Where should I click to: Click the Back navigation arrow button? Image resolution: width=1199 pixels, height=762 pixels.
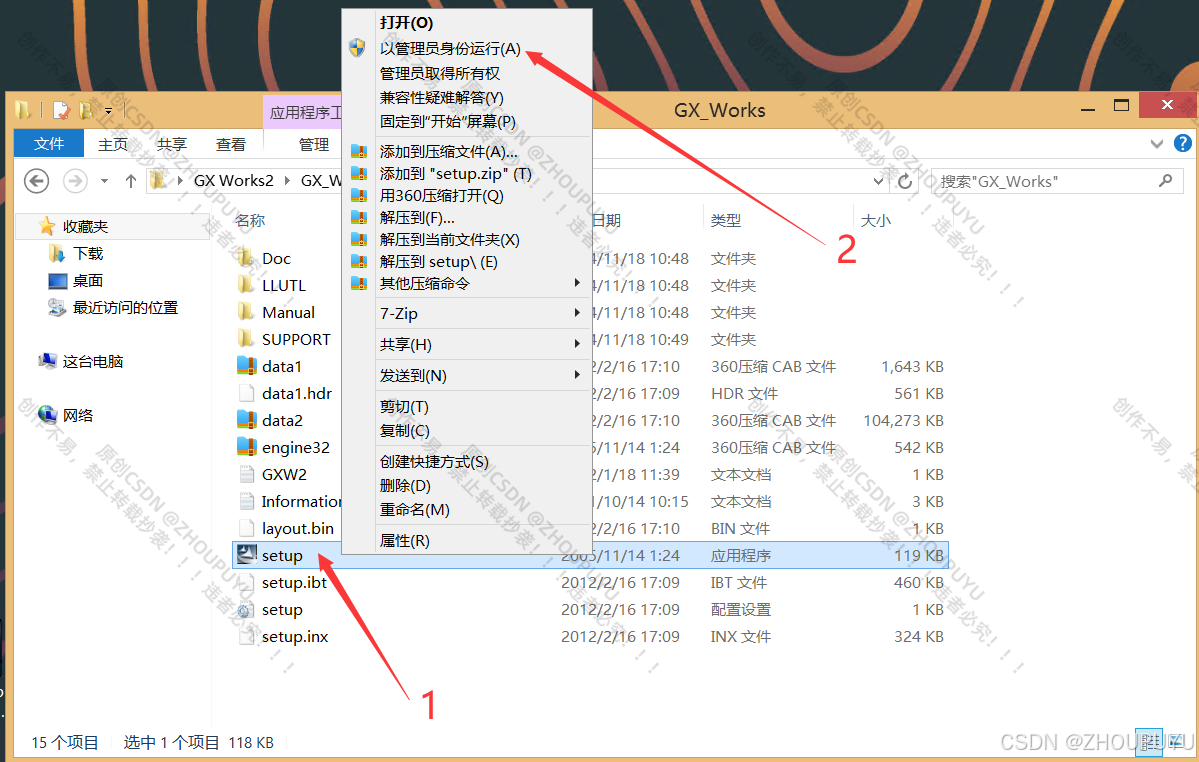click(37, 181)
